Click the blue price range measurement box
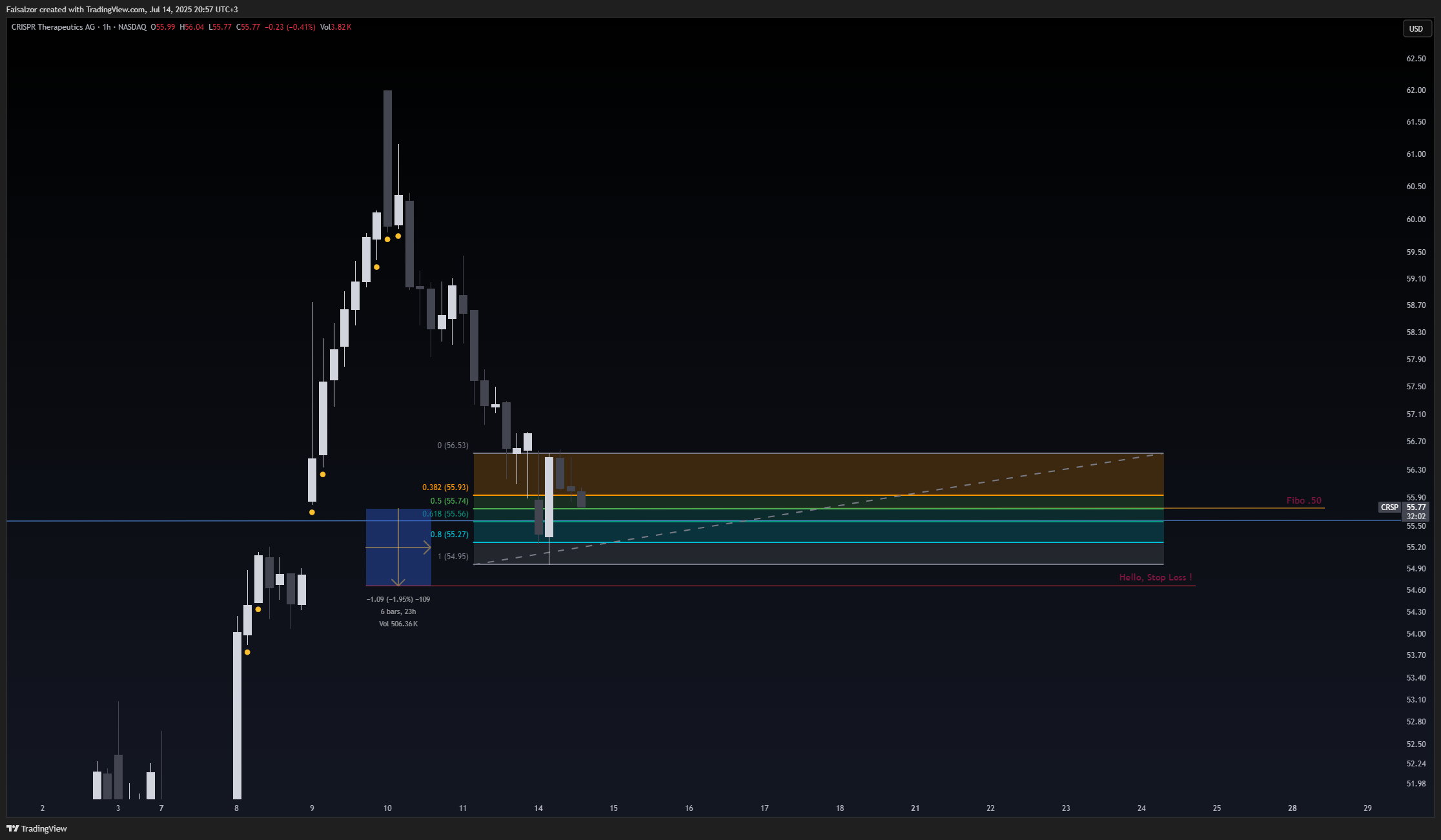Image resolution: width=1441 pixels, height=840 pixels. (x=398, y=547)
